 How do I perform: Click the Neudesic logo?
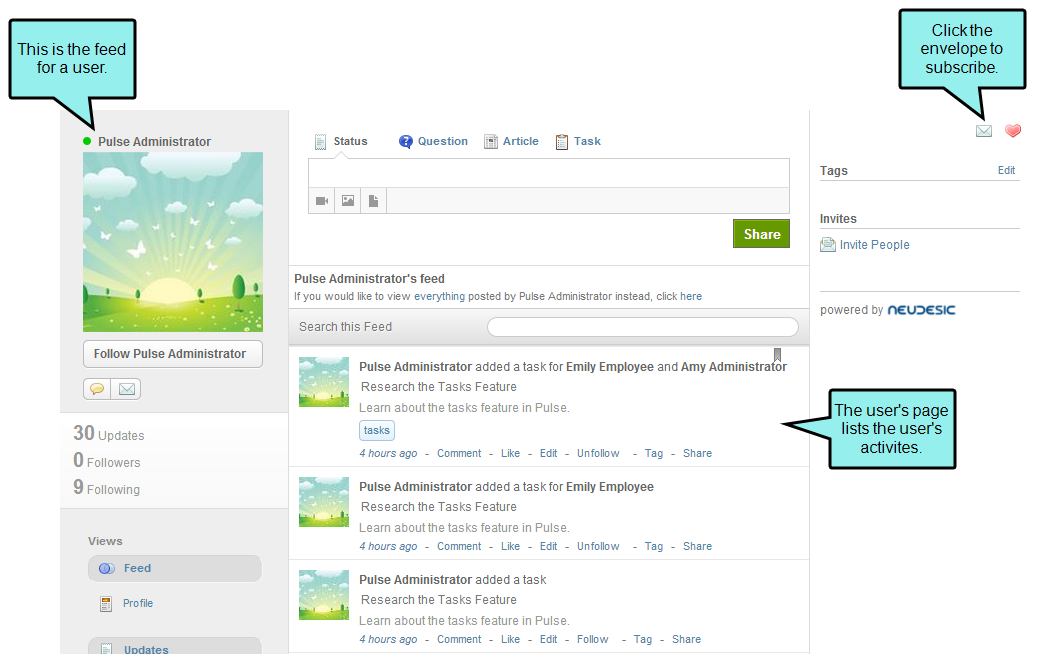pos(921,310)
